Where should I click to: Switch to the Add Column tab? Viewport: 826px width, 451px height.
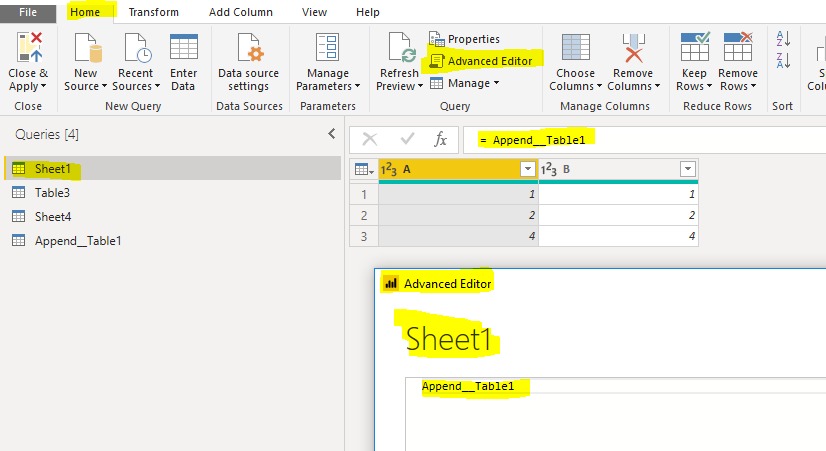point(241,12)
